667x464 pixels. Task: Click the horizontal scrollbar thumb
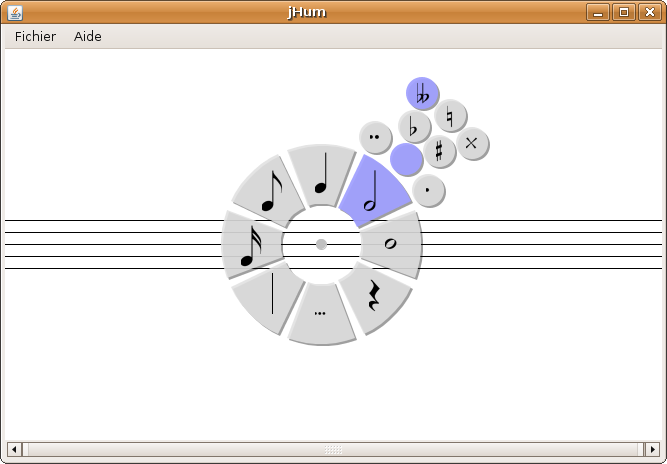(x=333, y=449)
